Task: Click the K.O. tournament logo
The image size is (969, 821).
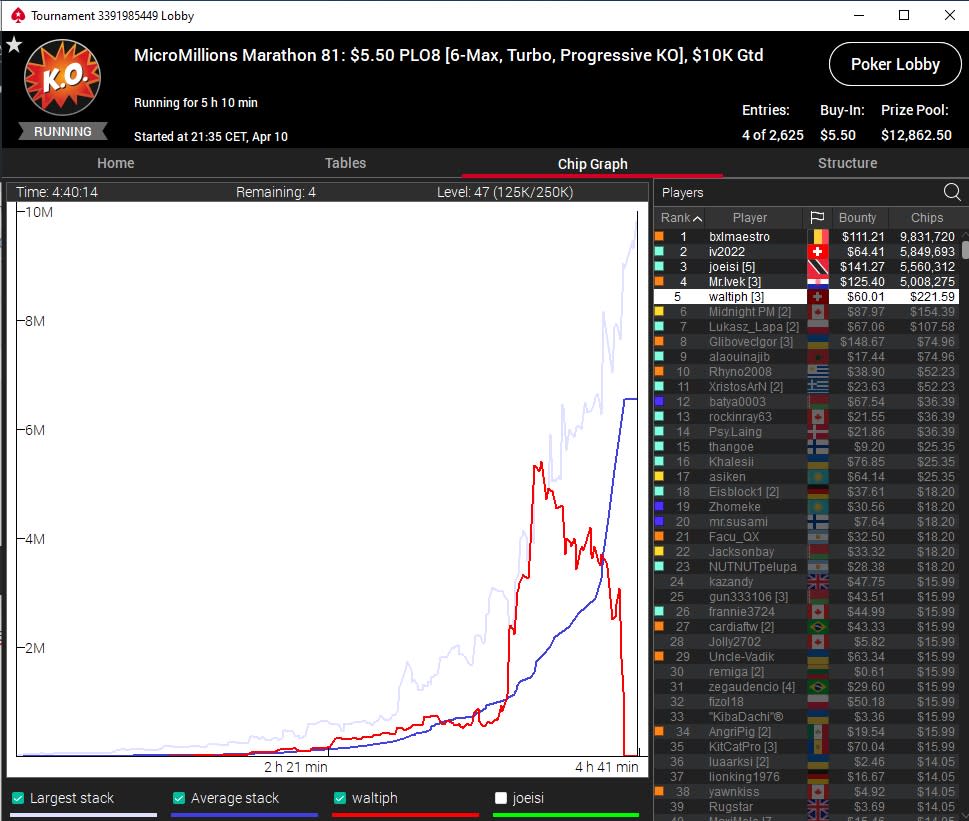Action: coord(62,77)
